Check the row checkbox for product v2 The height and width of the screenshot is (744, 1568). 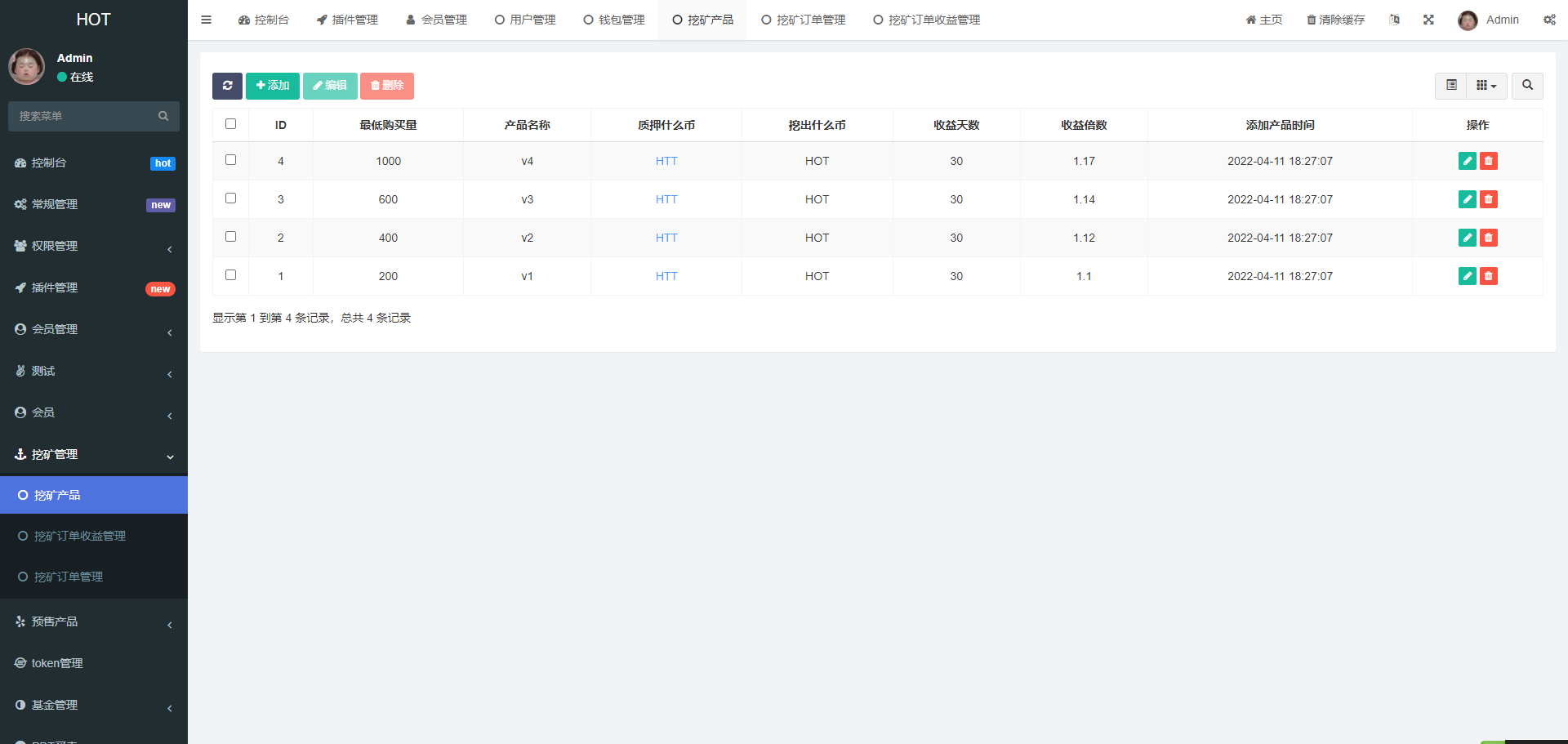pyautogui.click(x=230, y=236)
